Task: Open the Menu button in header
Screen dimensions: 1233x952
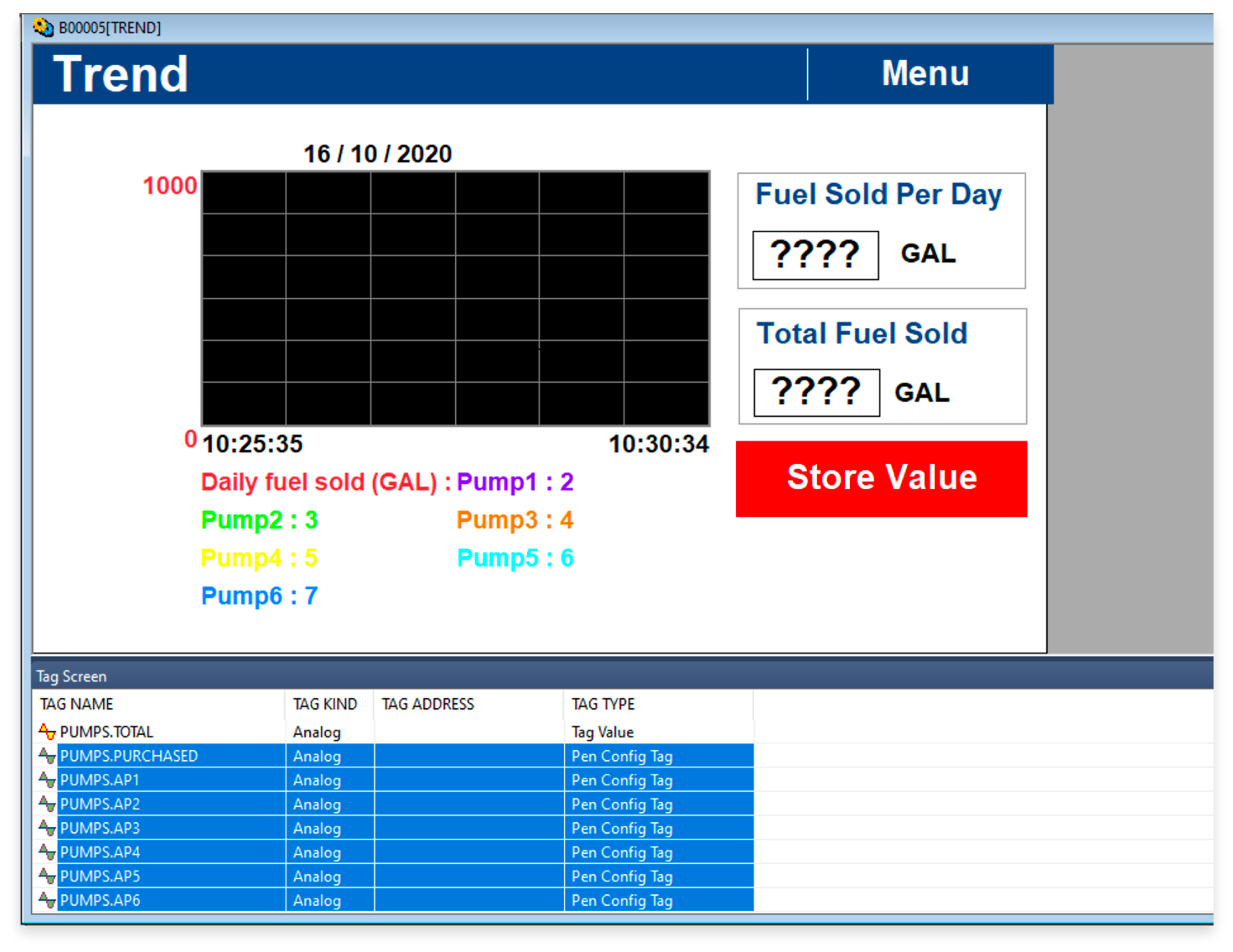Action: 926,74
